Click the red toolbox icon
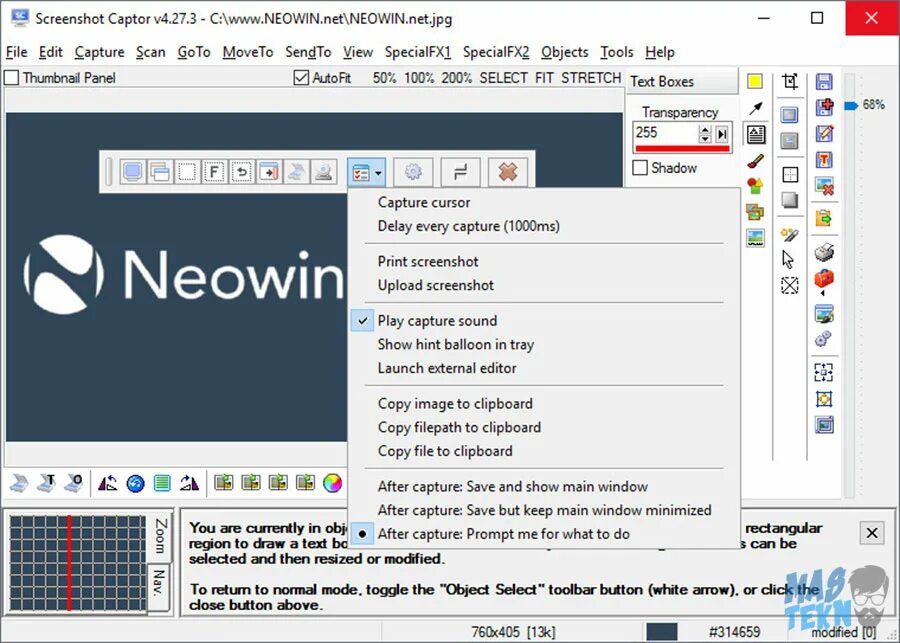The height and width of the screenshot is (643, 900). [x=824, y=279]
